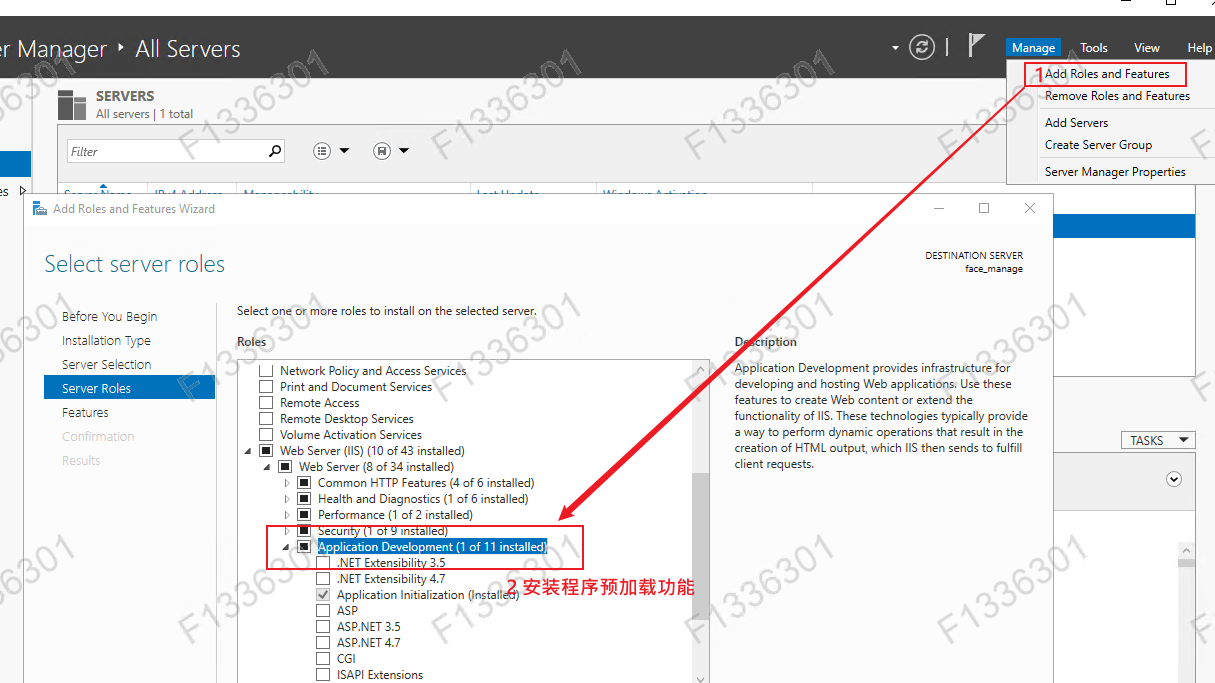Expand Health and Diagnostics node
This screenshot has width=1215, height=683.
pyautogui.click(x=286, y=499)
